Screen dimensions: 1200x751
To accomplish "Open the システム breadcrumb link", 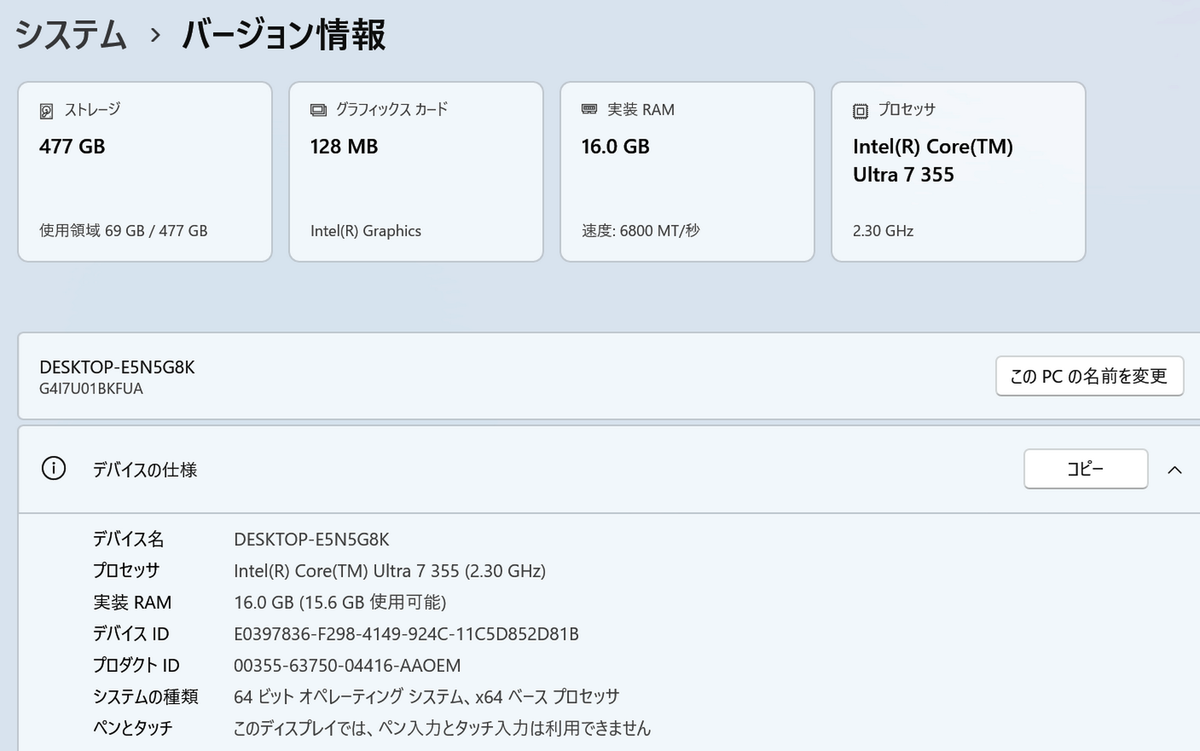I will [70, 33].
